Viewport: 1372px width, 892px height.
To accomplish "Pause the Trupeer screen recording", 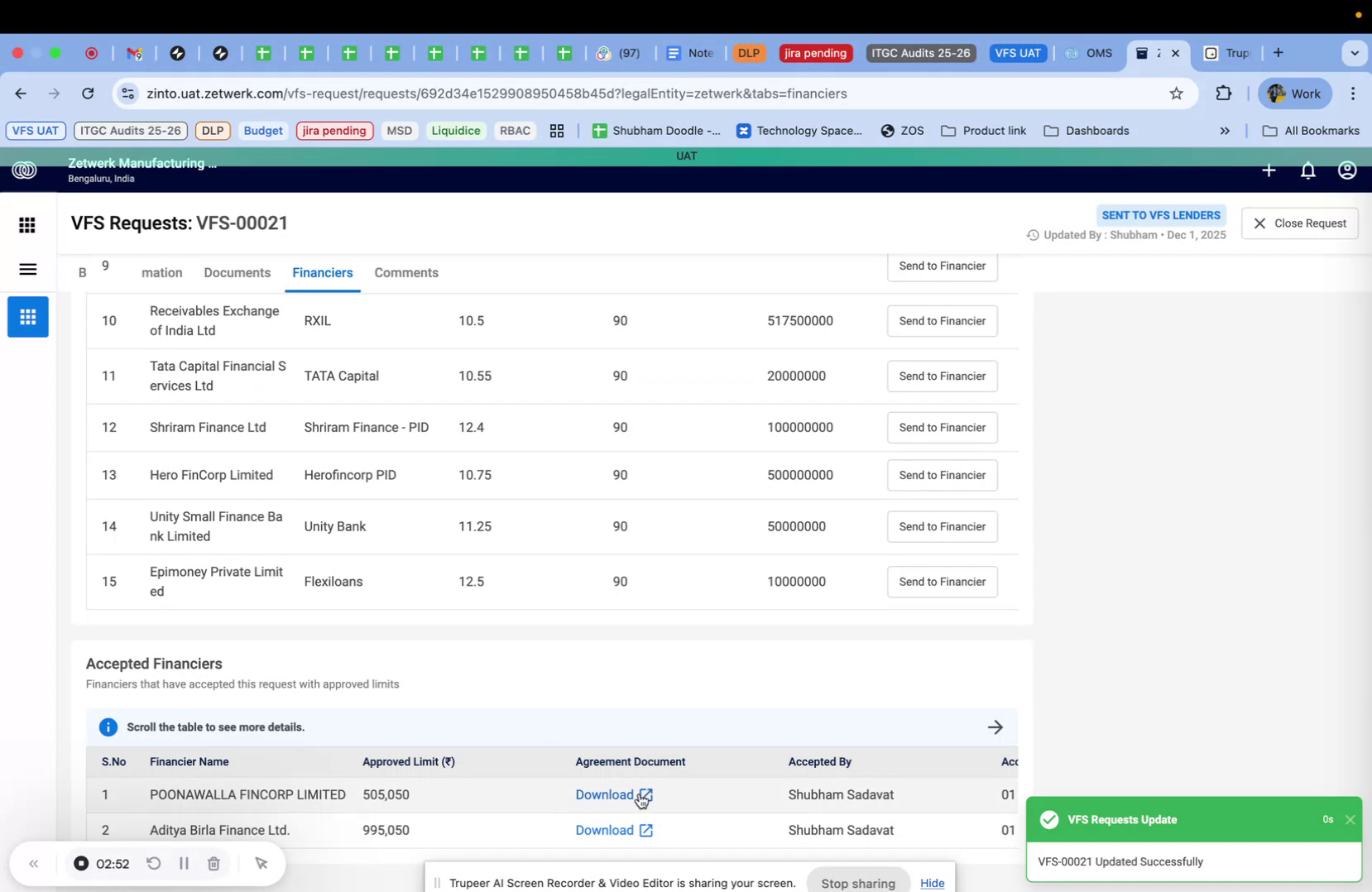I will point(184,863).
